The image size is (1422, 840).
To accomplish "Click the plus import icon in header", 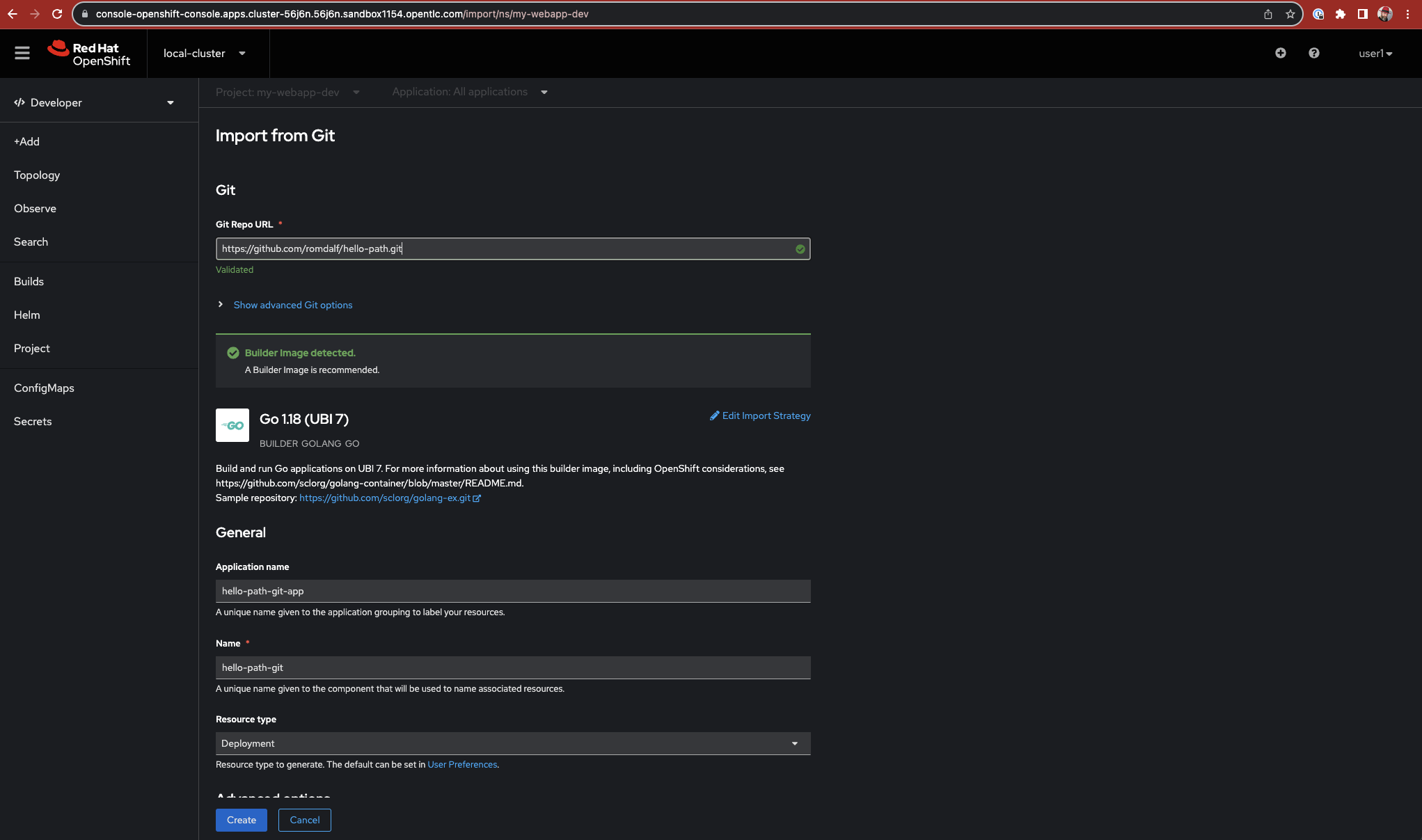I will point(1280,53).
